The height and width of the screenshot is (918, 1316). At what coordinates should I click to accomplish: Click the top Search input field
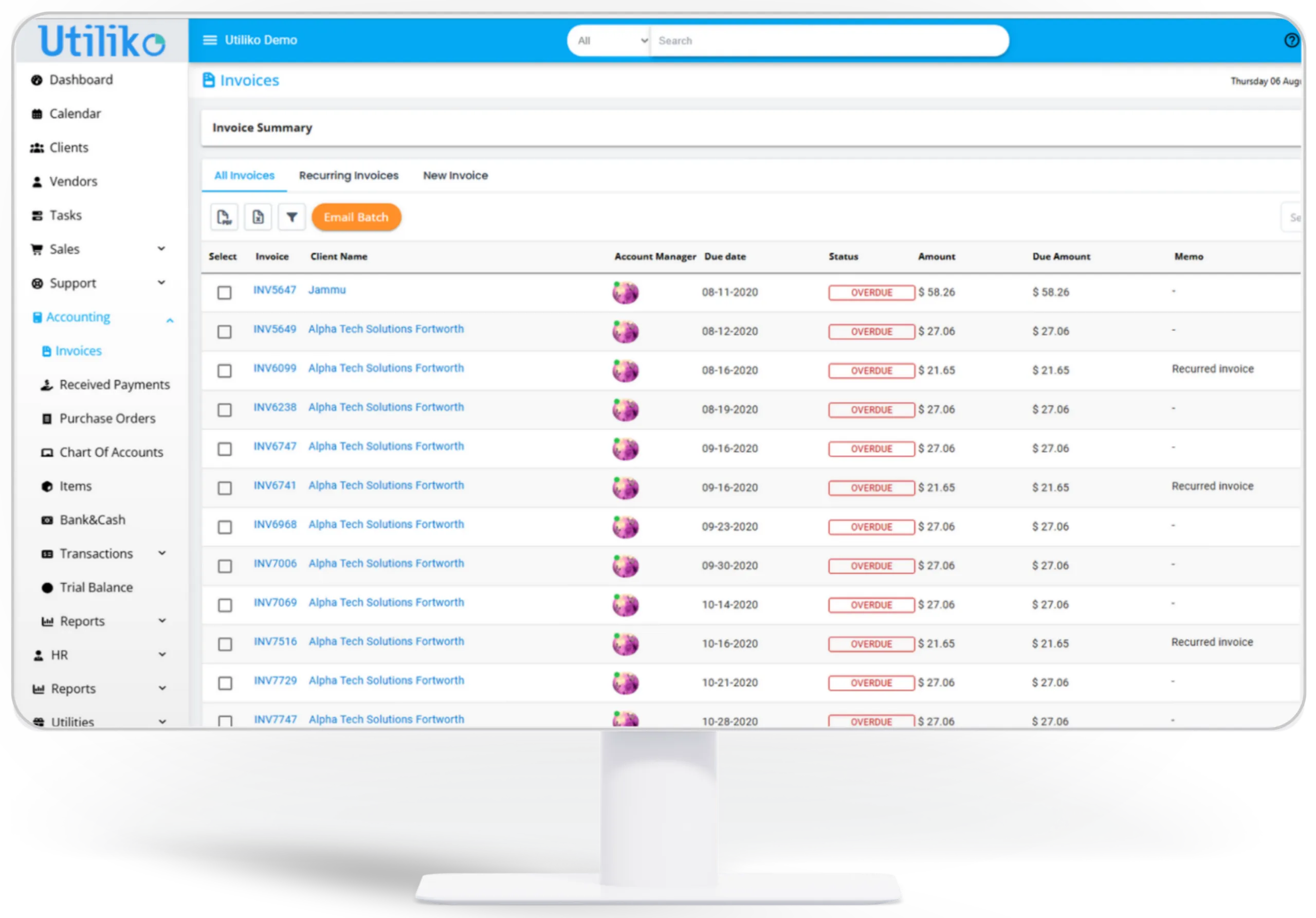[829, 41]
